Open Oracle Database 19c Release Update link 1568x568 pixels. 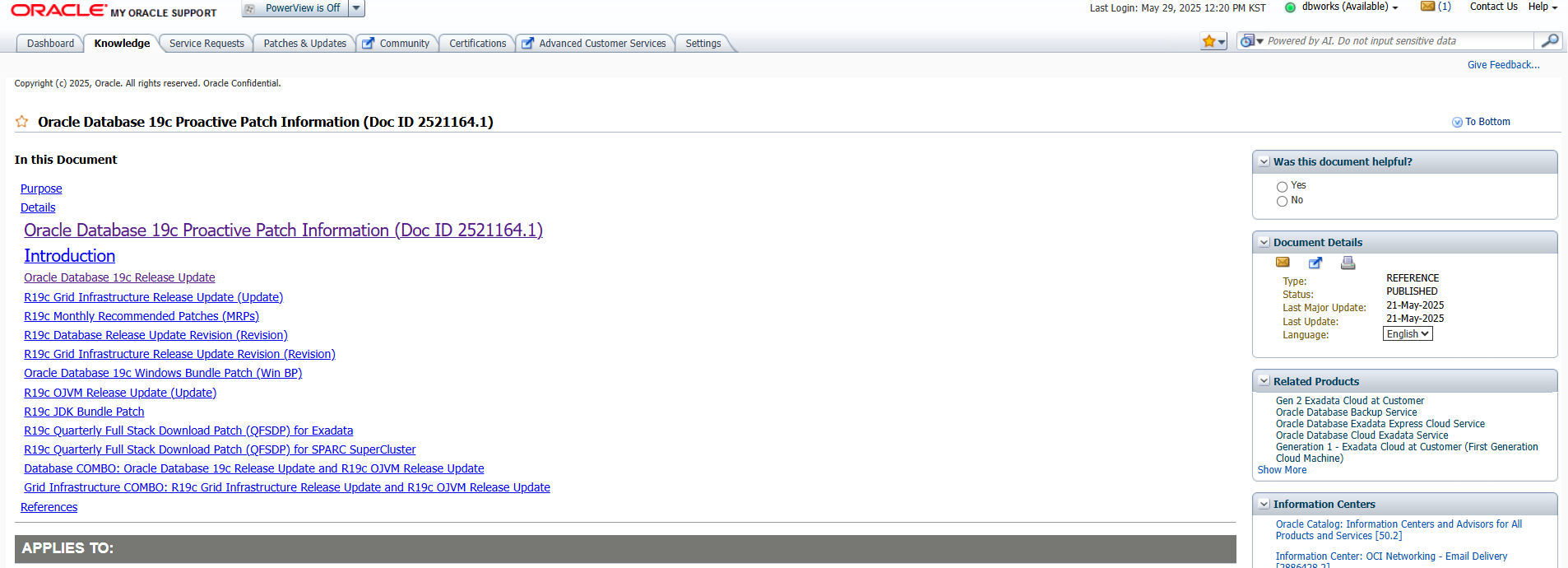pyautogui.click(x=119, y=277)
